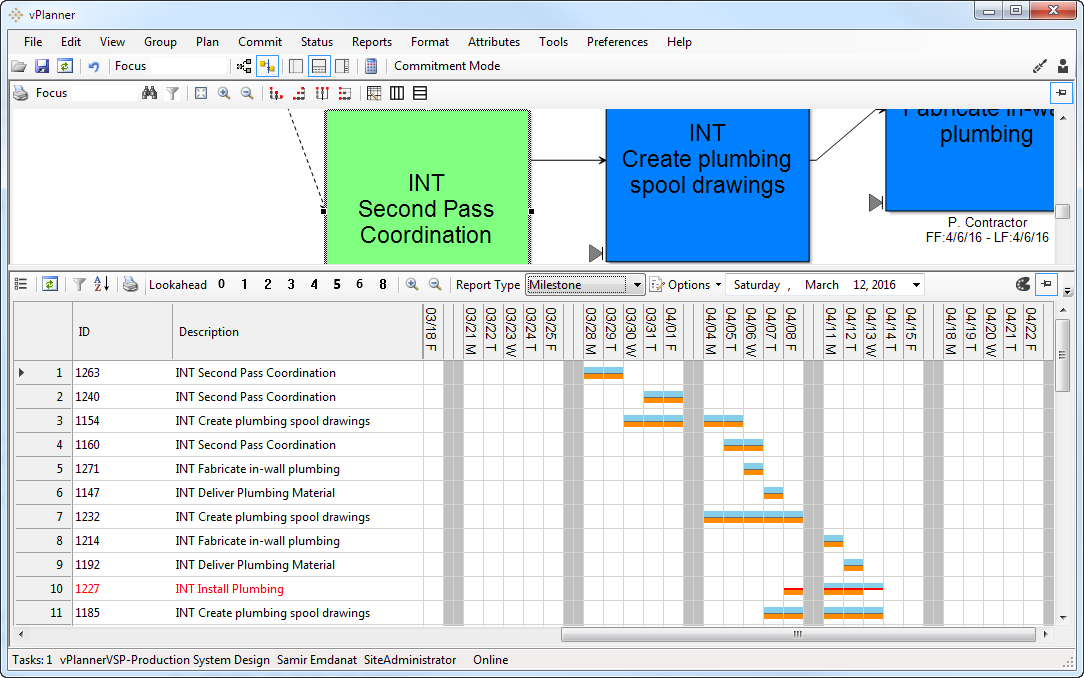Select the INT Install Plumbing task row
The image size is (1084, 678).
[230, 588]
